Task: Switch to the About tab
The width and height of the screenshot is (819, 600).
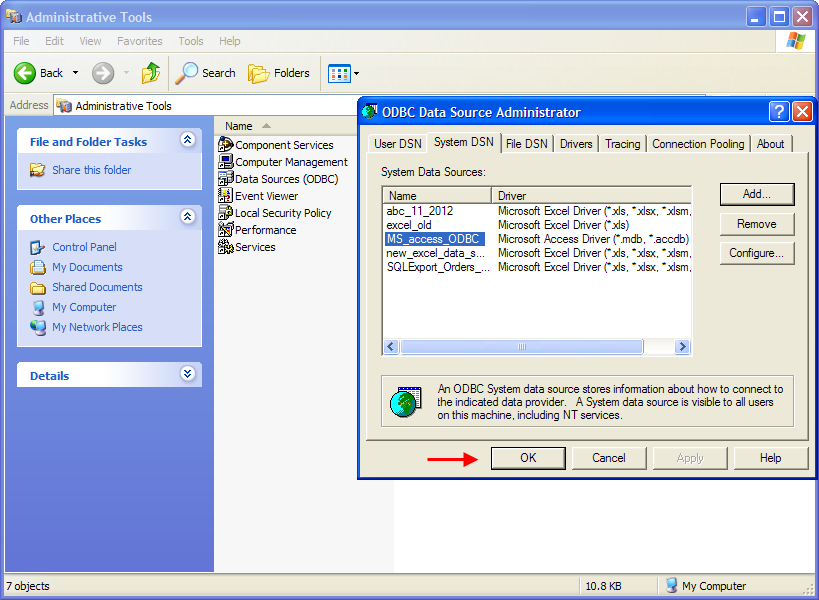Action: tap(770, 144)
